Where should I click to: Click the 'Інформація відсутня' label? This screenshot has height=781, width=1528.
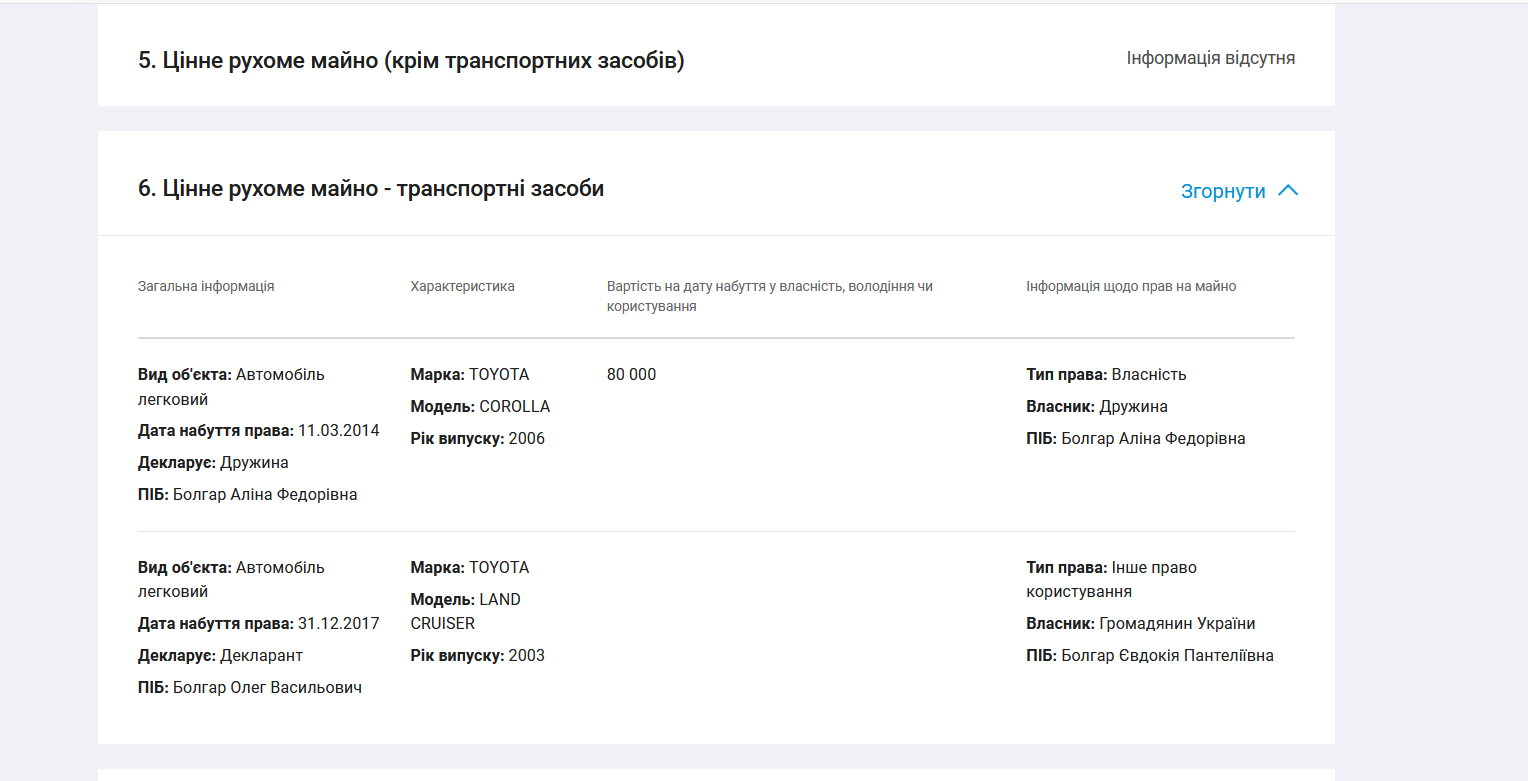(1210, 58)
